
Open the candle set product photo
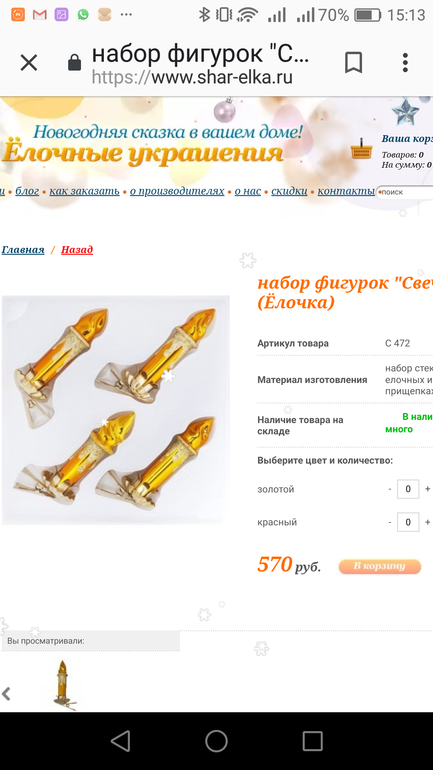point(116,410)
